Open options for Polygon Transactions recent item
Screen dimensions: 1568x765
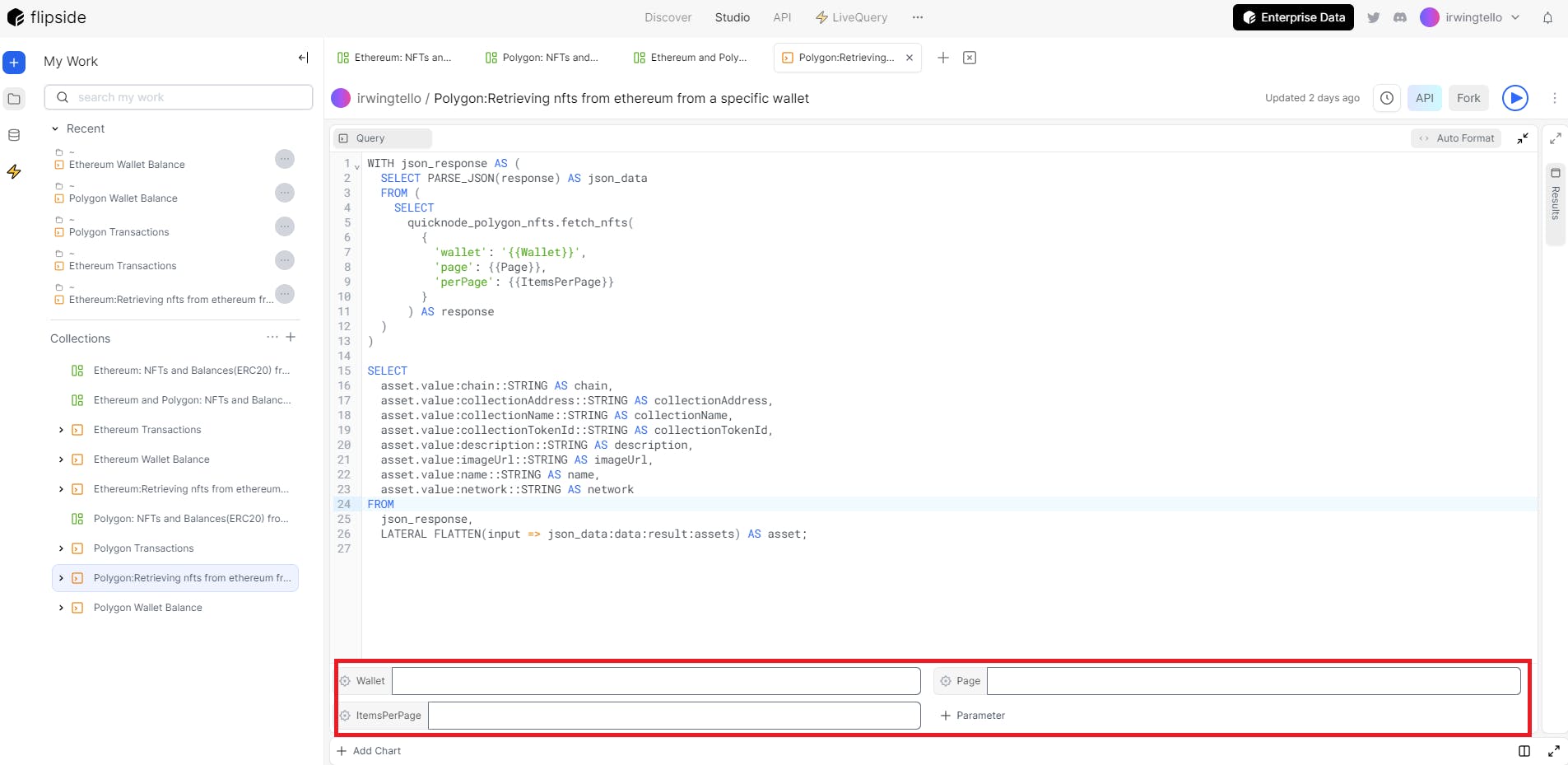285,226
